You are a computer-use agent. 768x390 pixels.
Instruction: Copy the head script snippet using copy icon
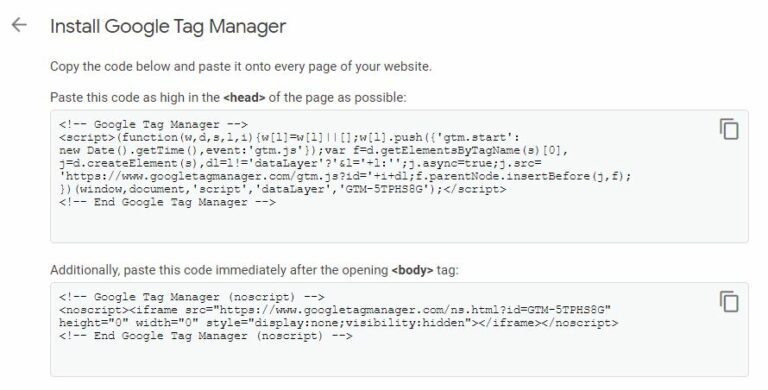[729, 129]
